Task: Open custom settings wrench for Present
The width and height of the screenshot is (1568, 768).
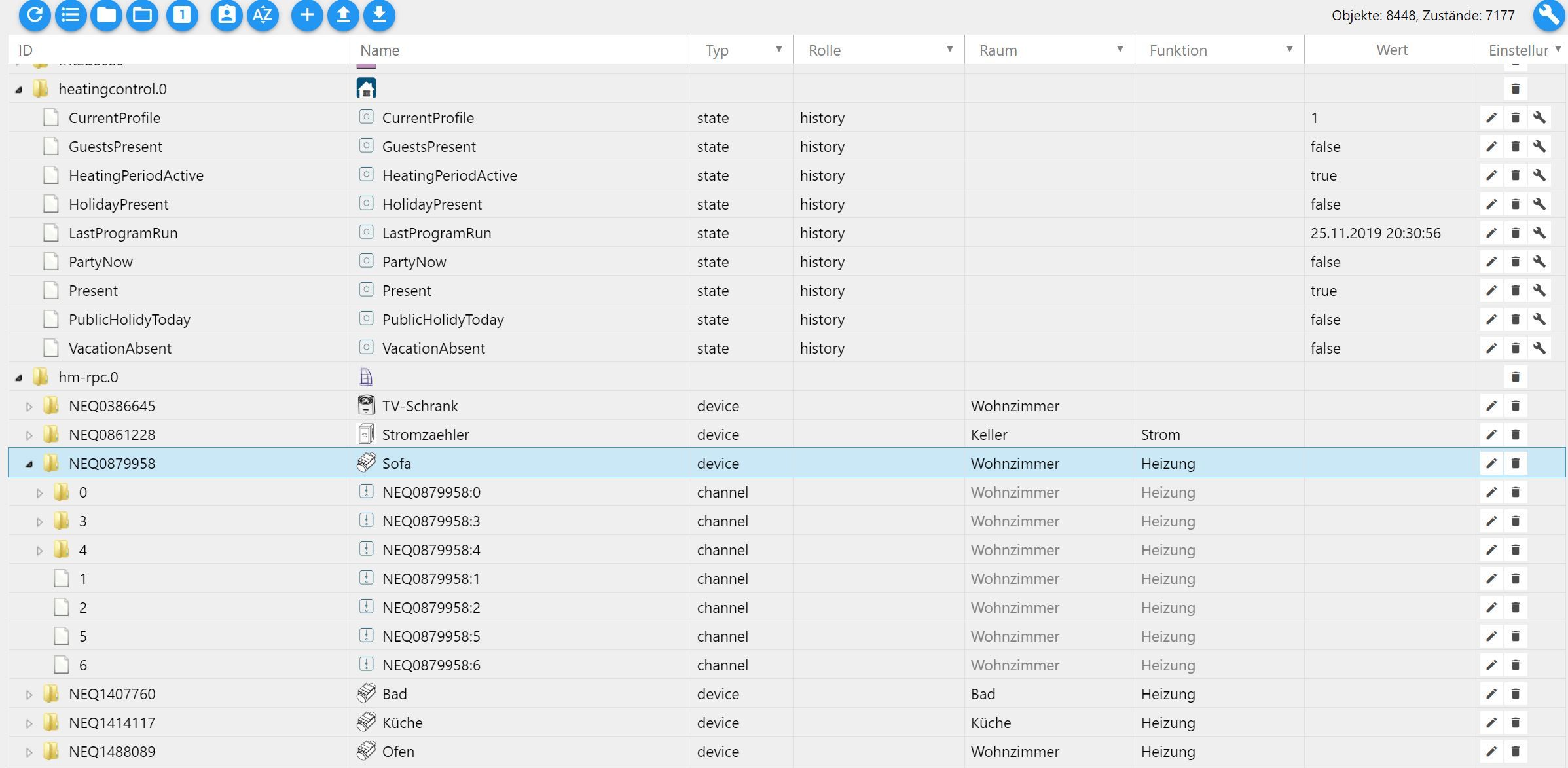Action: click(x=1539, y=291)
